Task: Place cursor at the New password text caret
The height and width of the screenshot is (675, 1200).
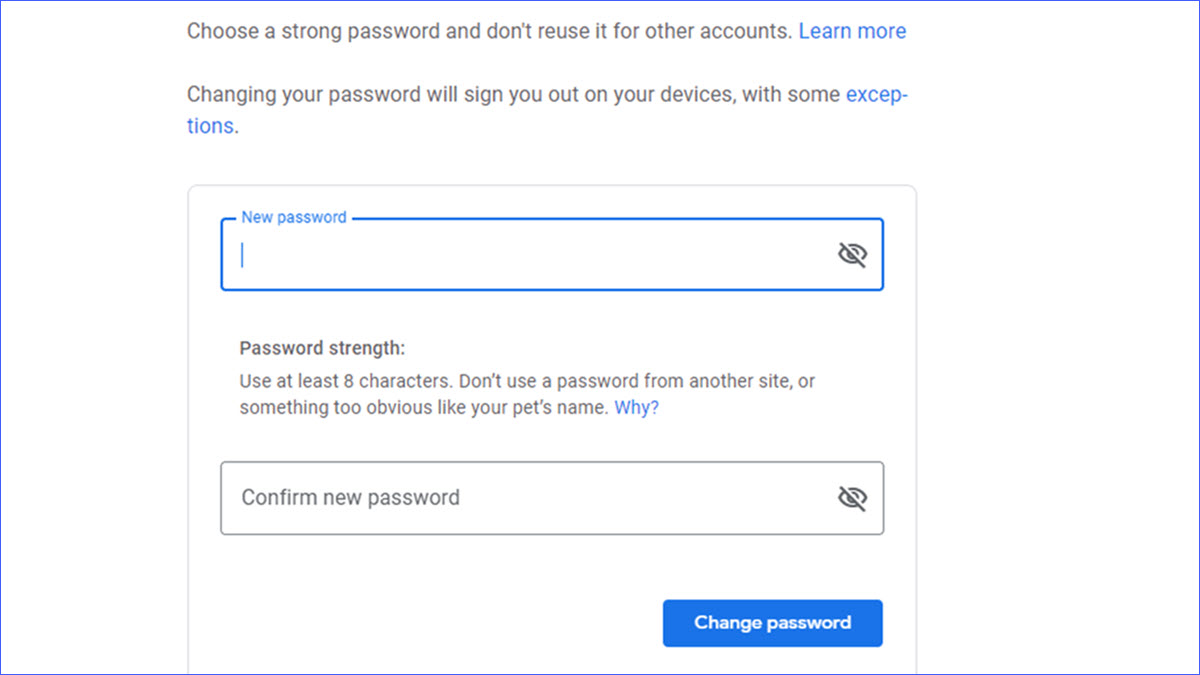Action: coord(243,255)
